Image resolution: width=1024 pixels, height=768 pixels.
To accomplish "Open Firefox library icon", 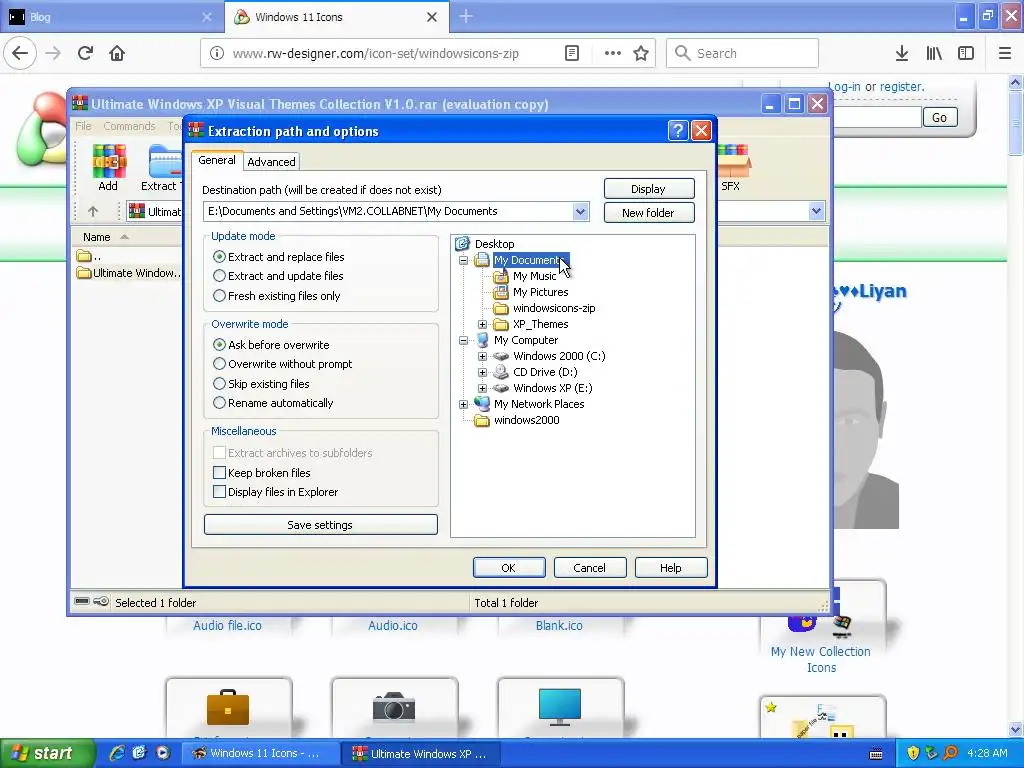I will click(934, 53).
